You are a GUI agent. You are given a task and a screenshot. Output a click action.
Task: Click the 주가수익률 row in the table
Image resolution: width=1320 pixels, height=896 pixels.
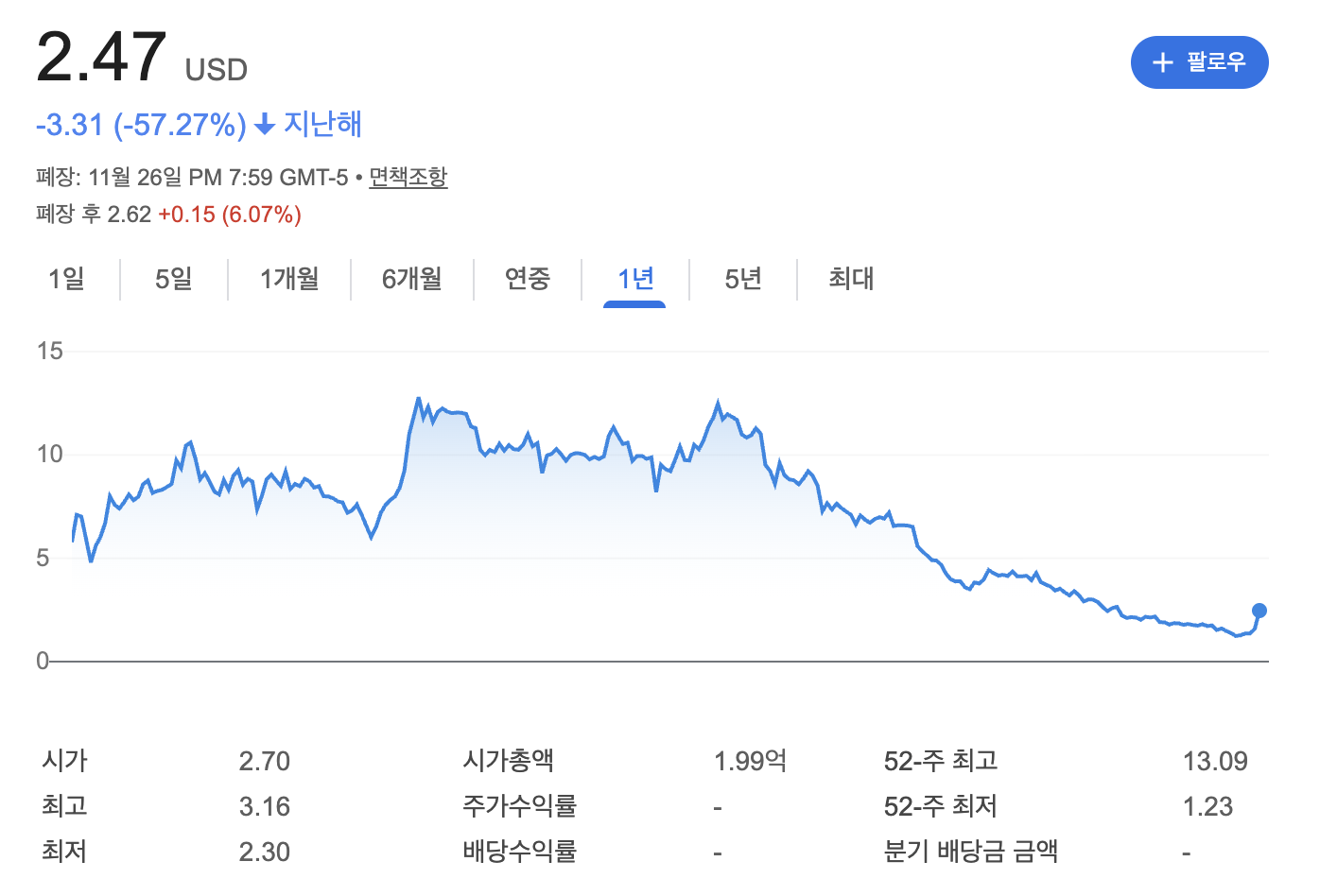point(518,806)
